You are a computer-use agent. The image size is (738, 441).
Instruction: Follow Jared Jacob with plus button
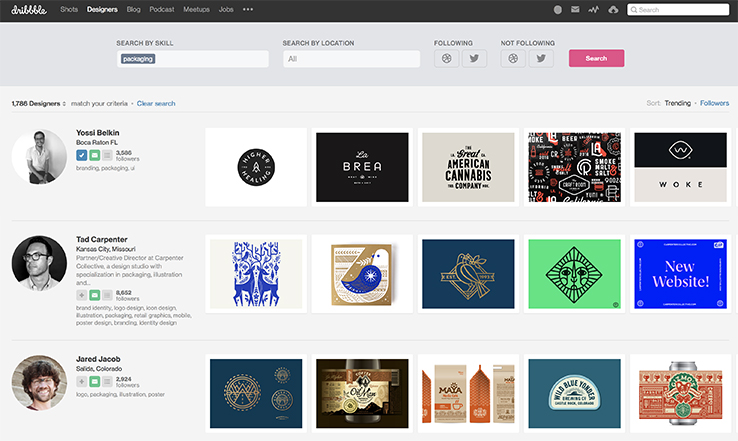click(81, 382)
